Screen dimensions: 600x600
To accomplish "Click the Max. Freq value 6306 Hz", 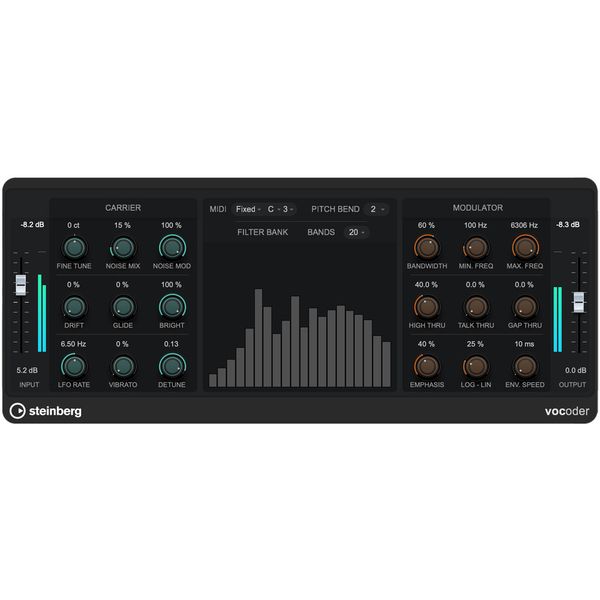I will pyautogui.click(x=524, y=225).
